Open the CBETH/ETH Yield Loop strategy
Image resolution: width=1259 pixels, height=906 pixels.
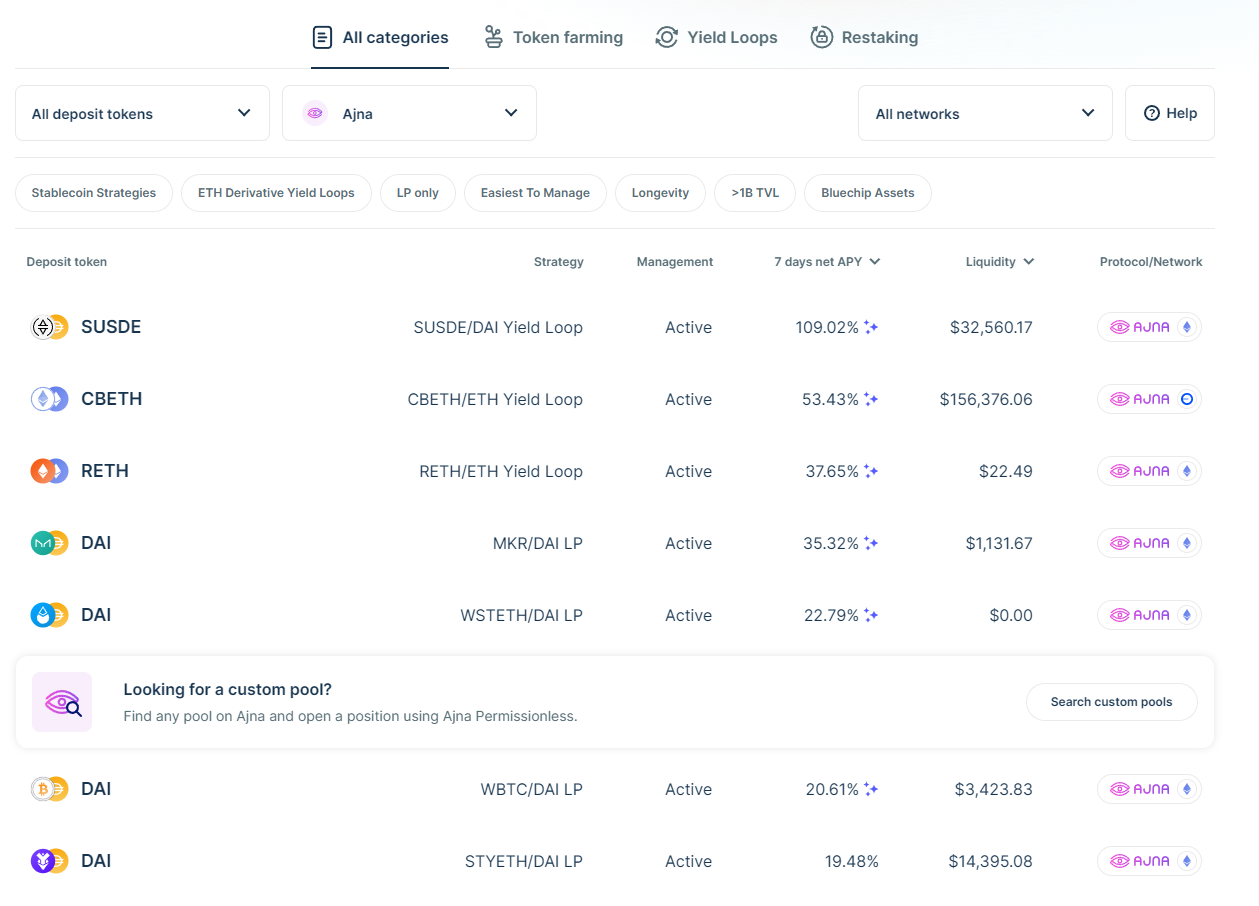click(495, 399)
